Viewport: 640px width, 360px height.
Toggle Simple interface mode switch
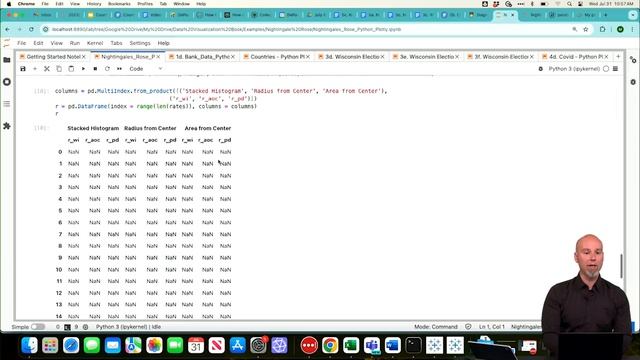(38, 327)
